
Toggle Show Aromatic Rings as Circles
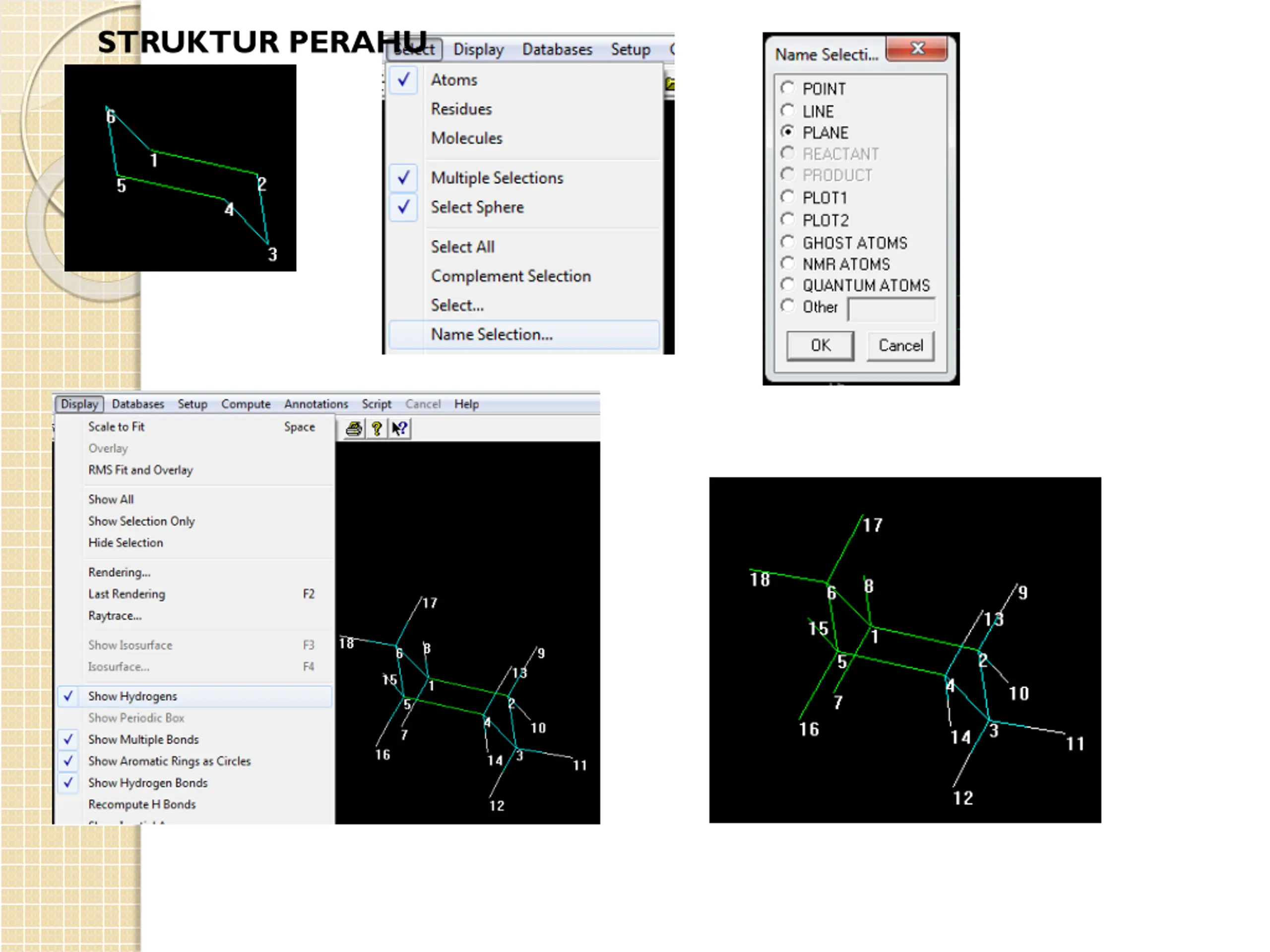[194, 762]
